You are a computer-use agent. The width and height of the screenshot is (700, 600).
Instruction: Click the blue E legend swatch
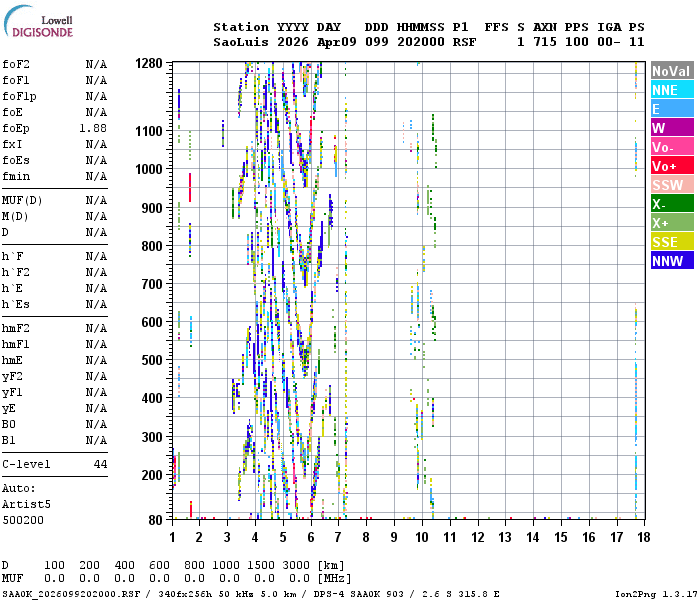click(672, 108)
